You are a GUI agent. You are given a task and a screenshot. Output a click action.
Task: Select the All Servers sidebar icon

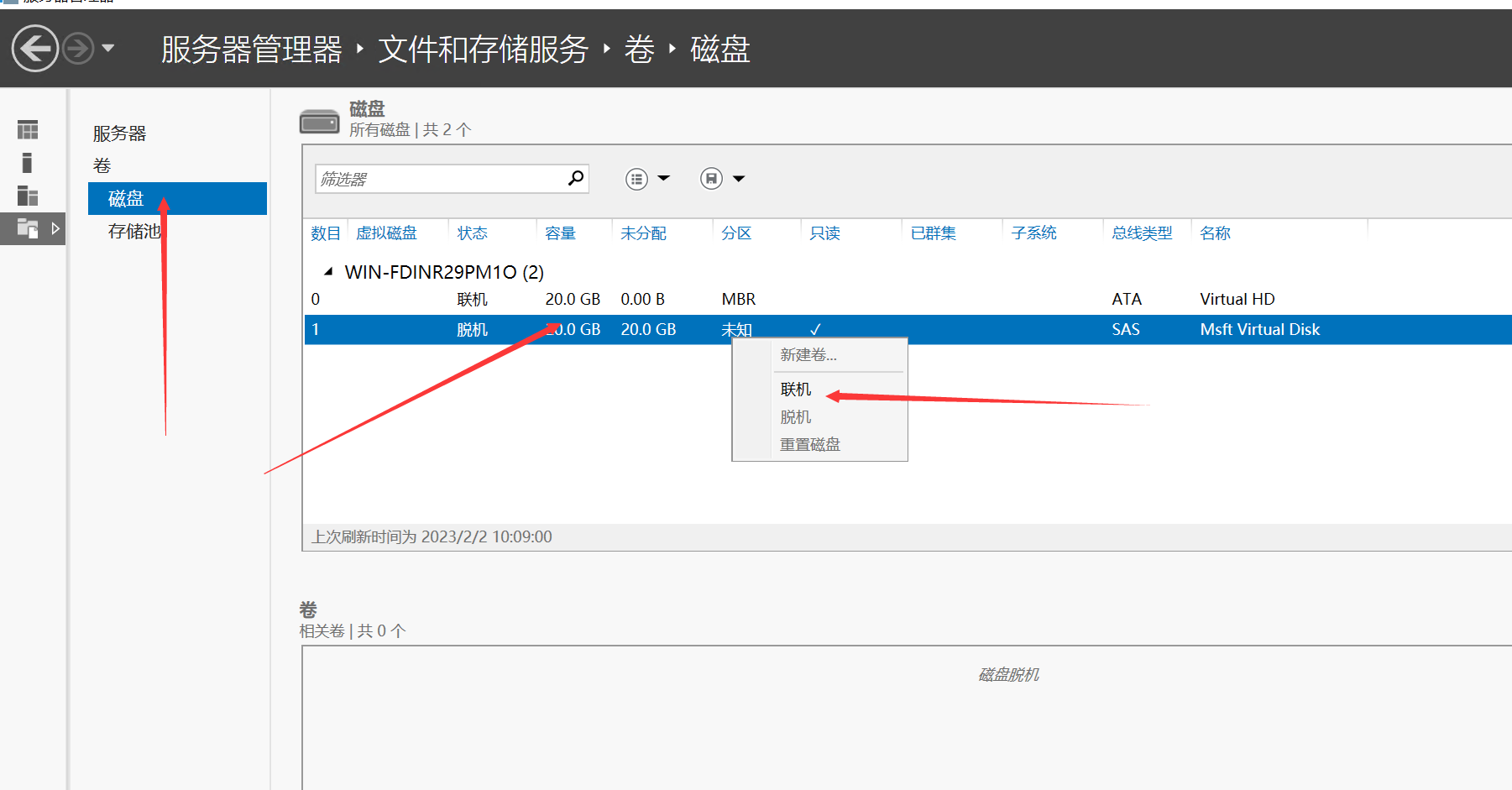28,196
